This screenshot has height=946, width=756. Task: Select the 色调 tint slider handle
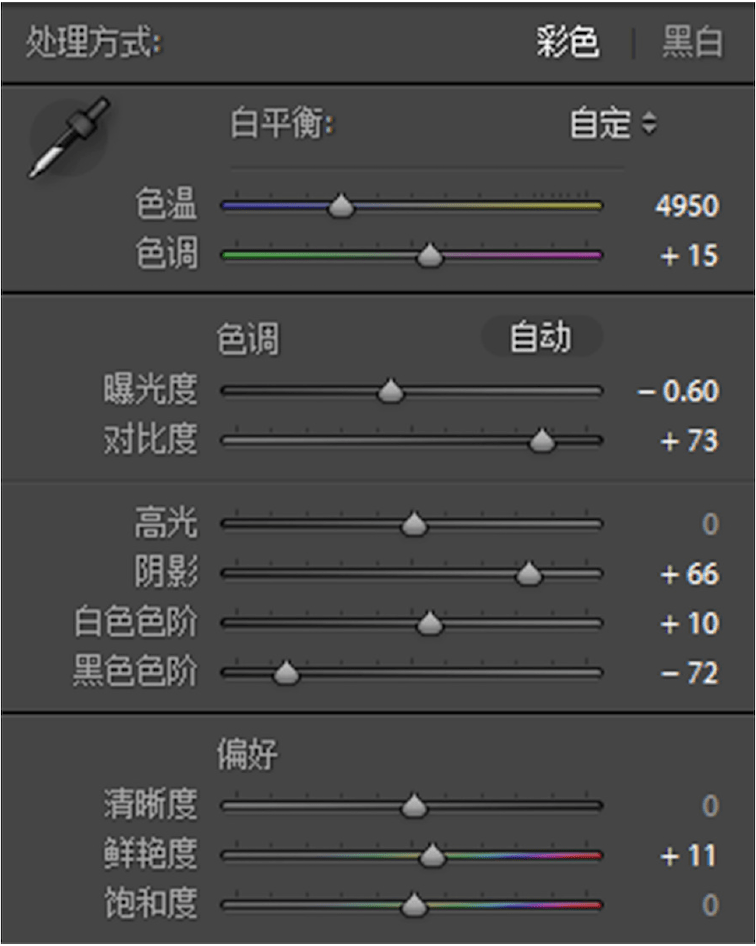pyautogui.click(x=430, y=254)
